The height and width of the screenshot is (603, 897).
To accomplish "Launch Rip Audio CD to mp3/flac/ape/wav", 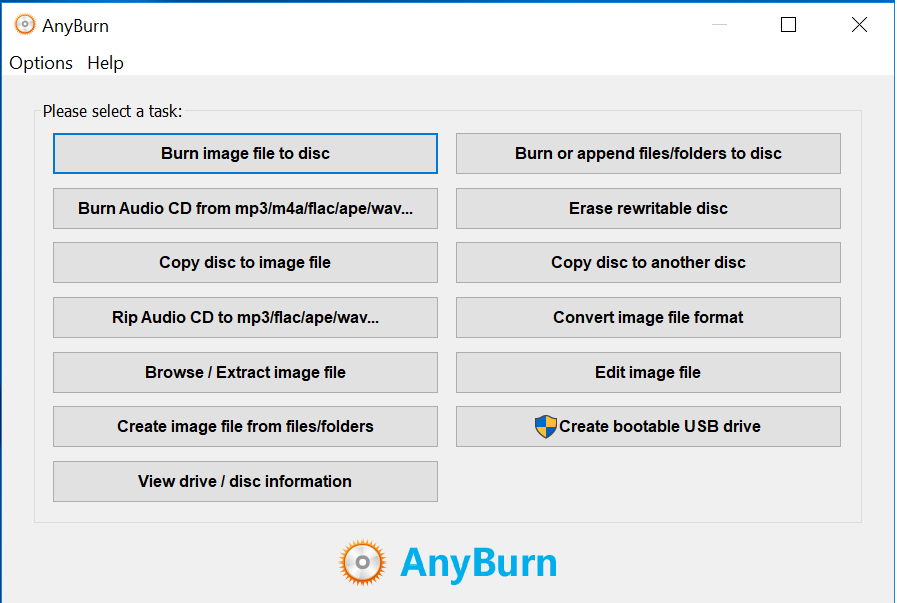I will point(245,318).
